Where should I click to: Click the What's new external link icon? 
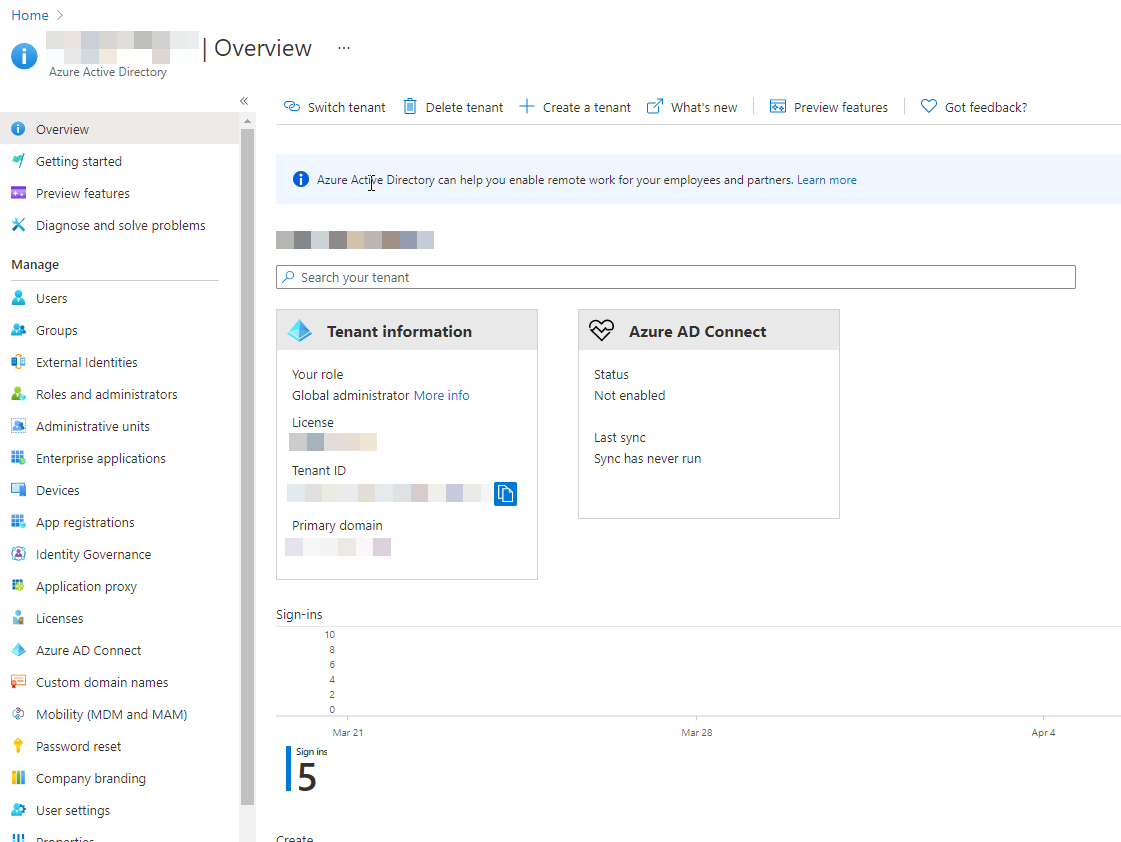(x=655, y=107)
